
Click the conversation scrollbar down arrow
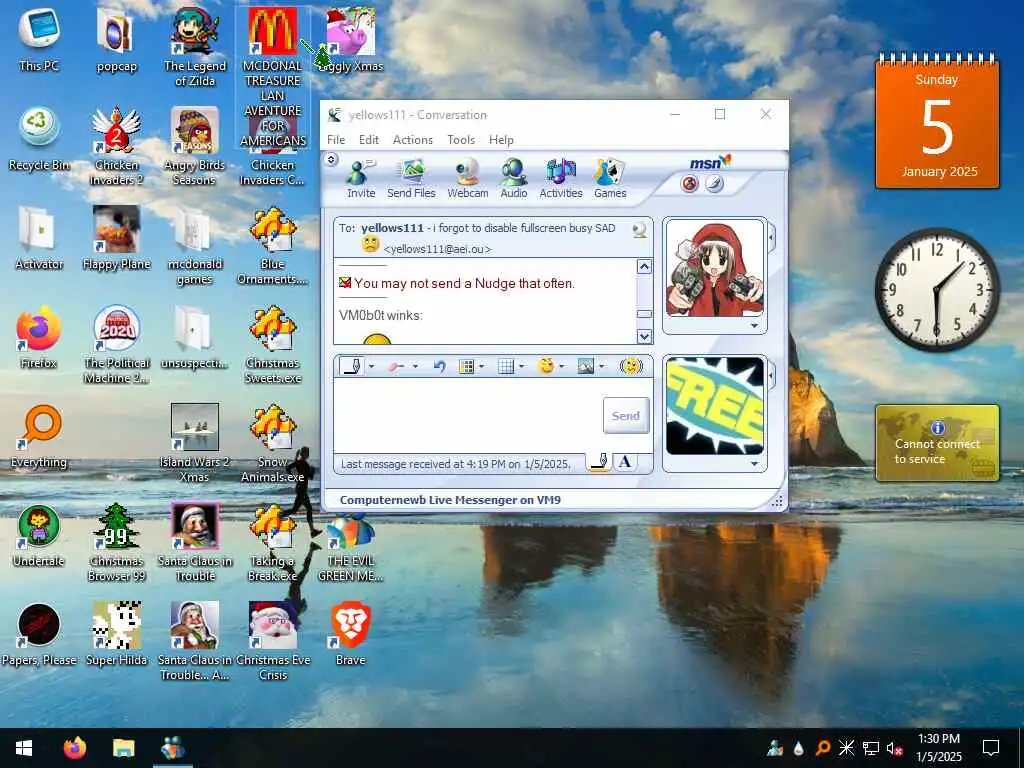(644, 336)
